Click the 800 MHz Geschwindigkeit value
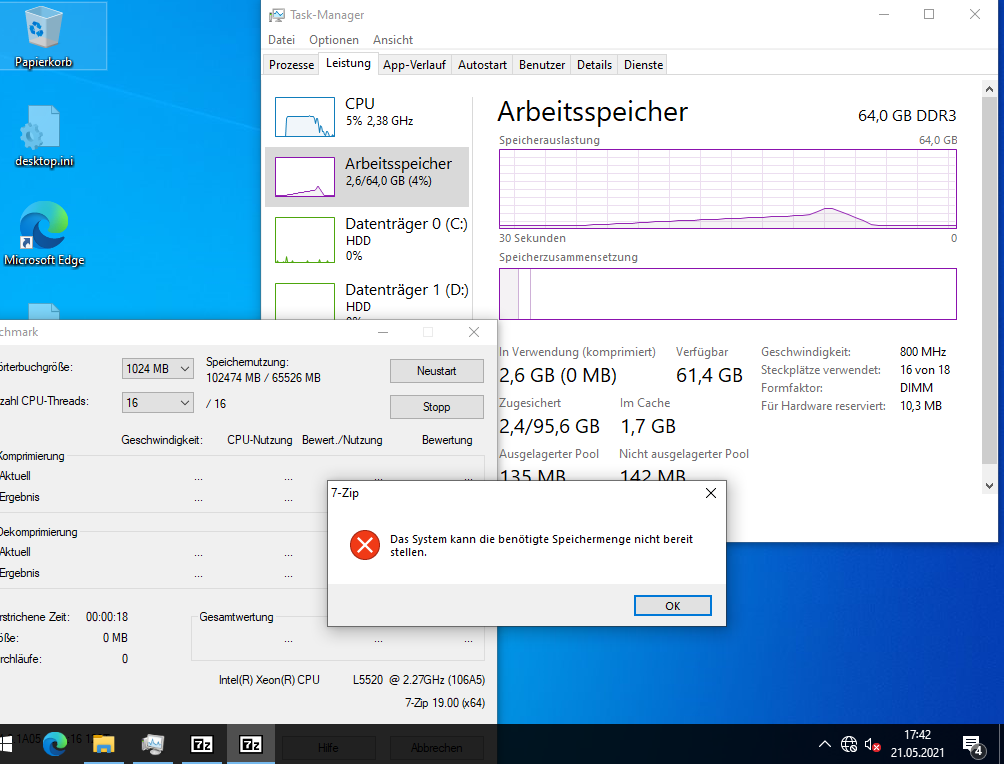The height and width of the screenshot is (764, 1004). [x=923, y=352]
